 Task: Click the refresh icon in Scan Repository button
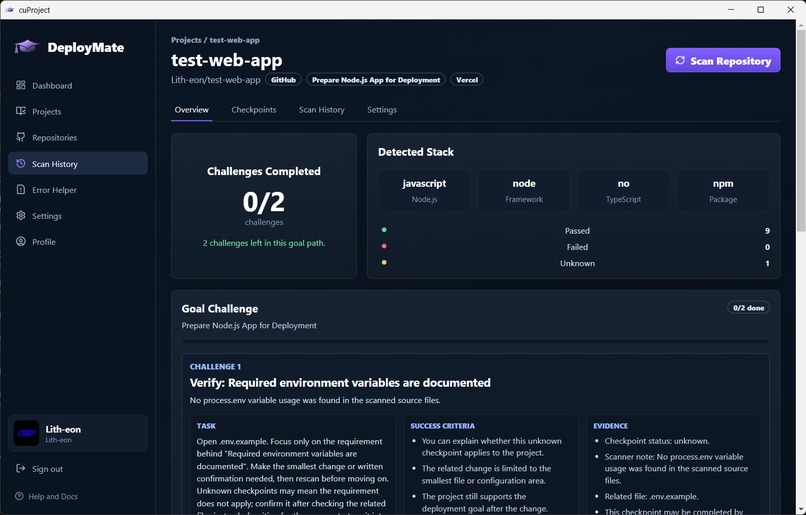coord(680,60)
